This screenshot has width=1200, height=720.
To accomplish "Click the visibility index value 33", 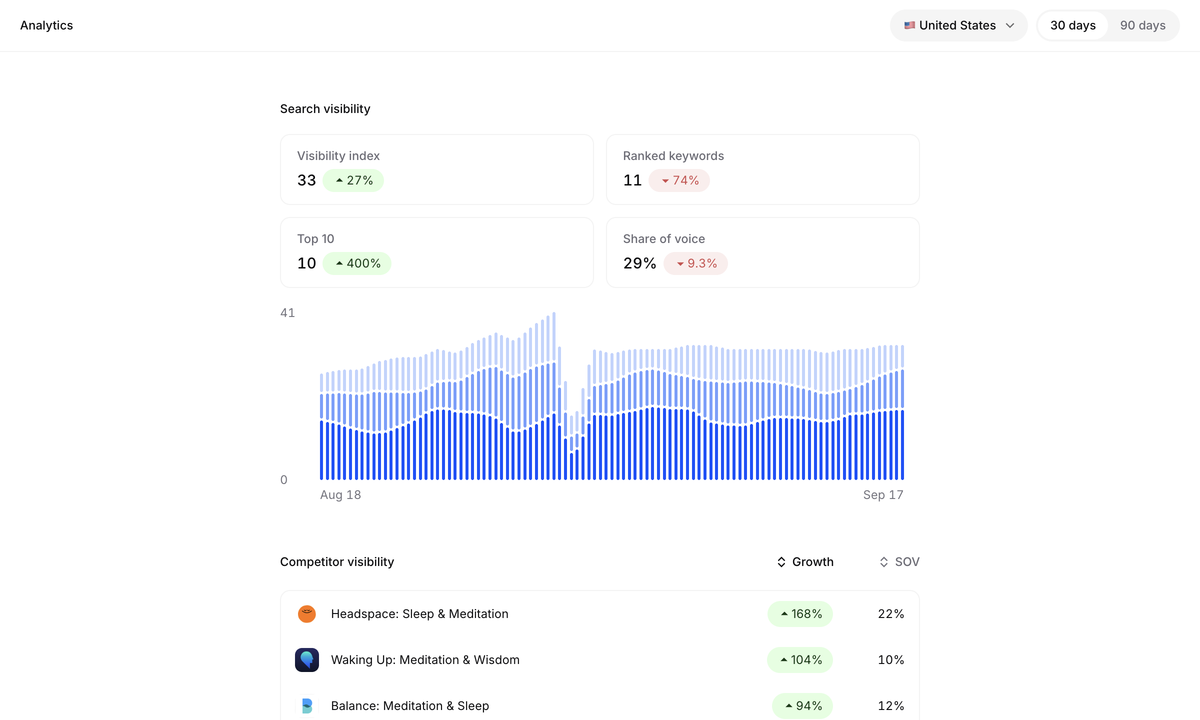I will [307, 180].
